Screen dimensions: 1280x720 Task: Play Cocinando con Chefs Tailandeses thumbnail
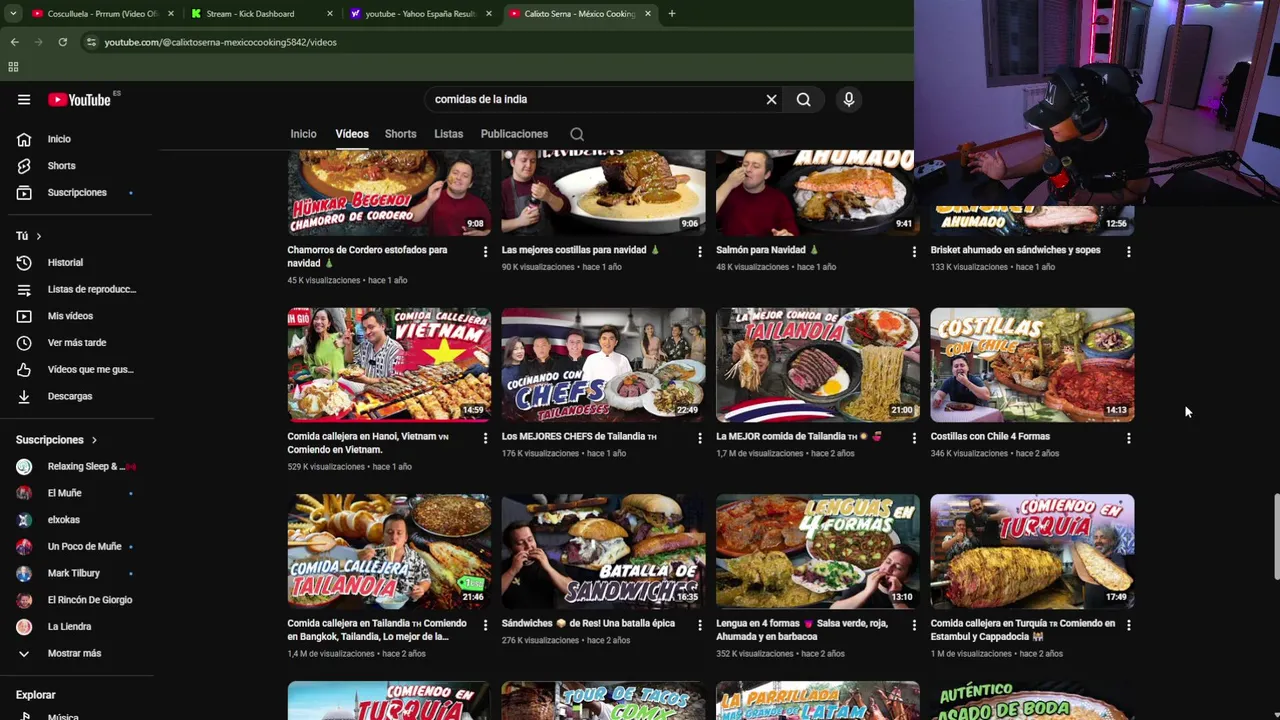point(603,365)
